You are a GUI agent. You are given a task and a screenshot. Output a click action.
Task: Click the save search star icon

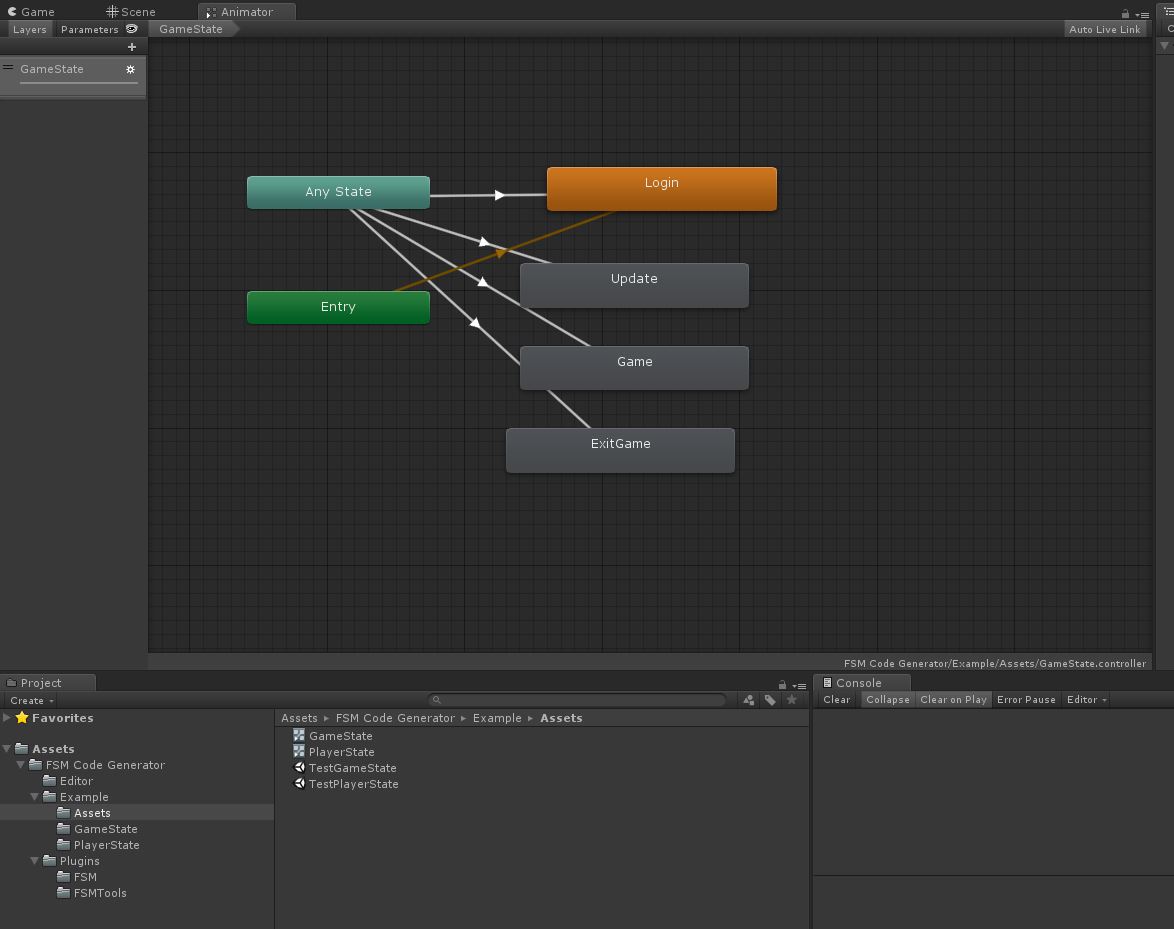(x=791, y=700)
